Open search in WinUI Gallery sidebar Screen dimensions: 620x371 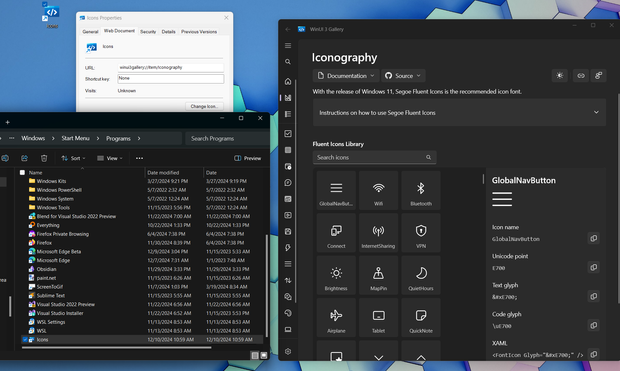tap(288, 62)
